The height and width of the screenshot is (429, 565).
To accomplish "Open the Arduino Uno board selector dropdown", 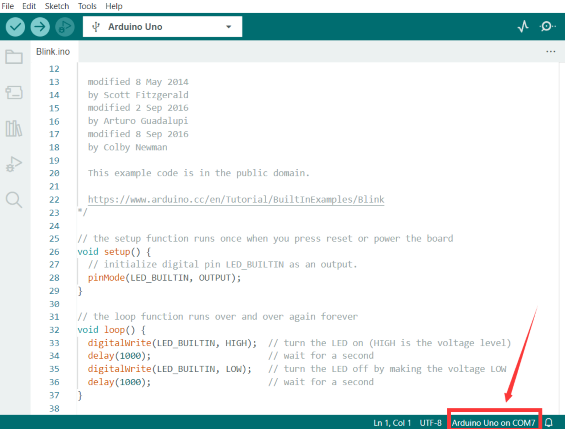I will click(163, 27).
